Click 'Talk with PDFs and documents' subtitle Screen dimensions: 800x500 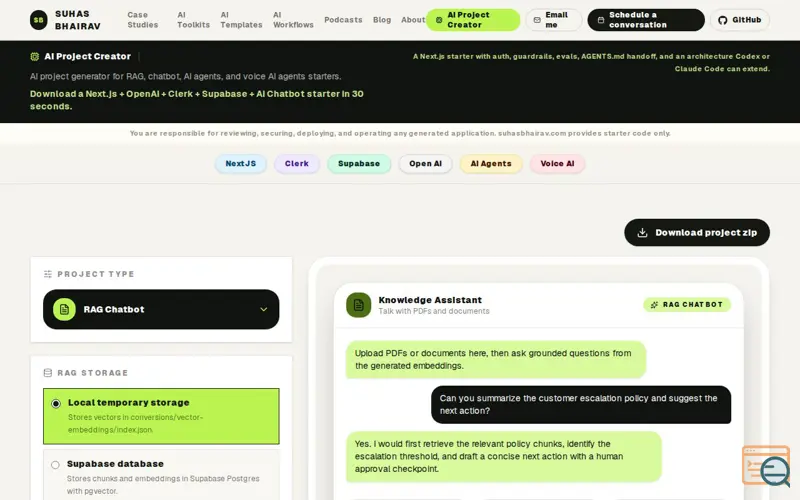[x=434, y=311]
